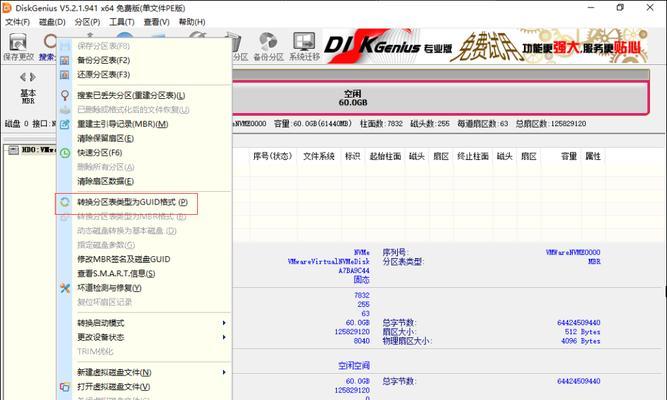Click the VMwareVirtualNVMeDisk model value
Viewport: 667px width, 400px height.
328,261
